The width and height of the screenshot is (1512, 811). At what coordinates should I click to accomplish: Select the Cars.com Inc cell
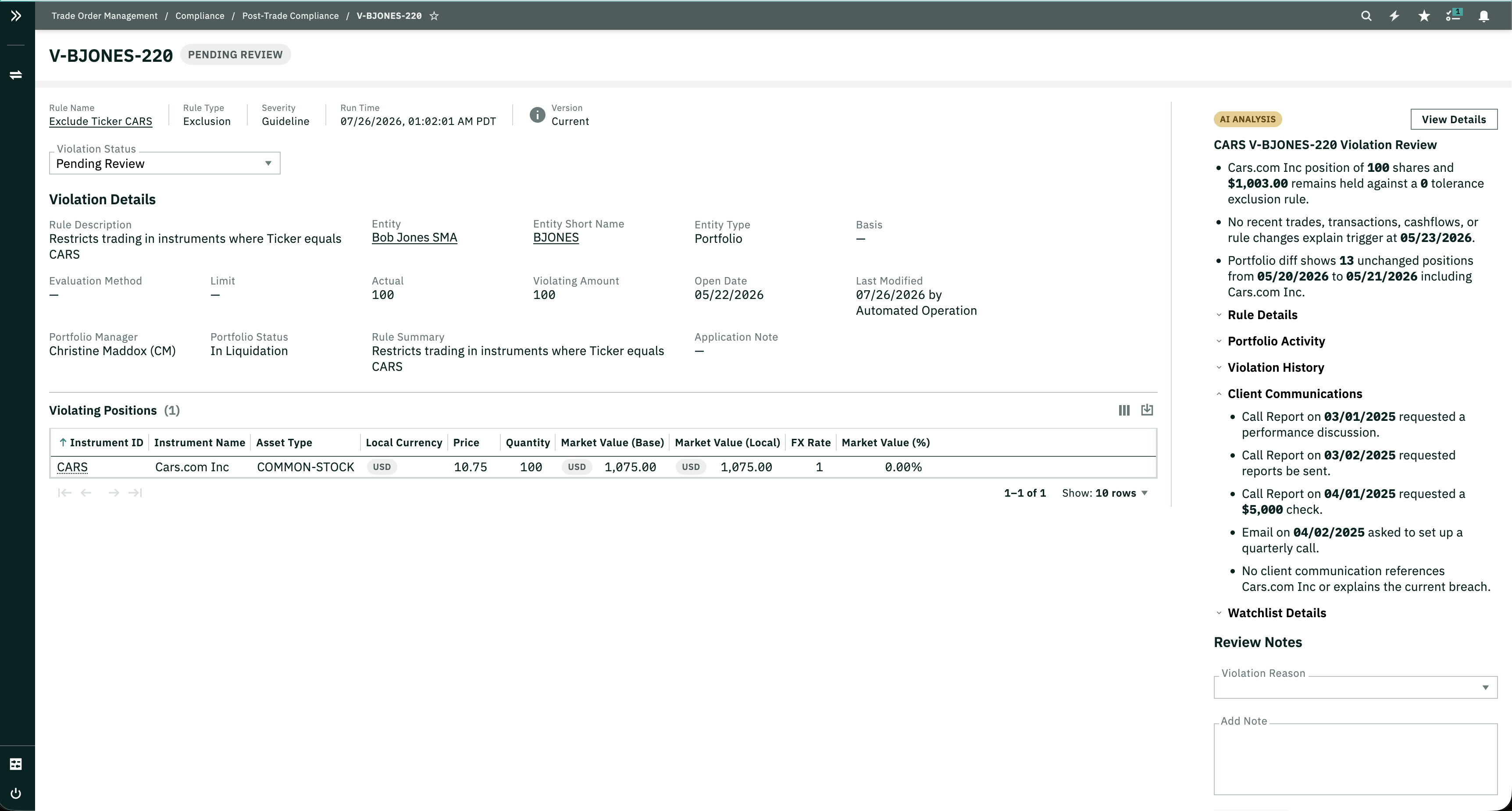(x=192, y=467)
